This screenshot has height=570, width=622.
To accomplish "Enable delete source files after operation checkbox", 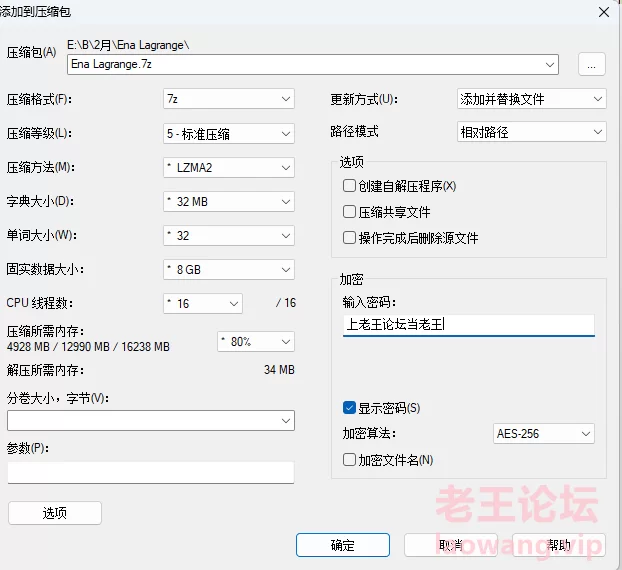I will coord(349,238).
